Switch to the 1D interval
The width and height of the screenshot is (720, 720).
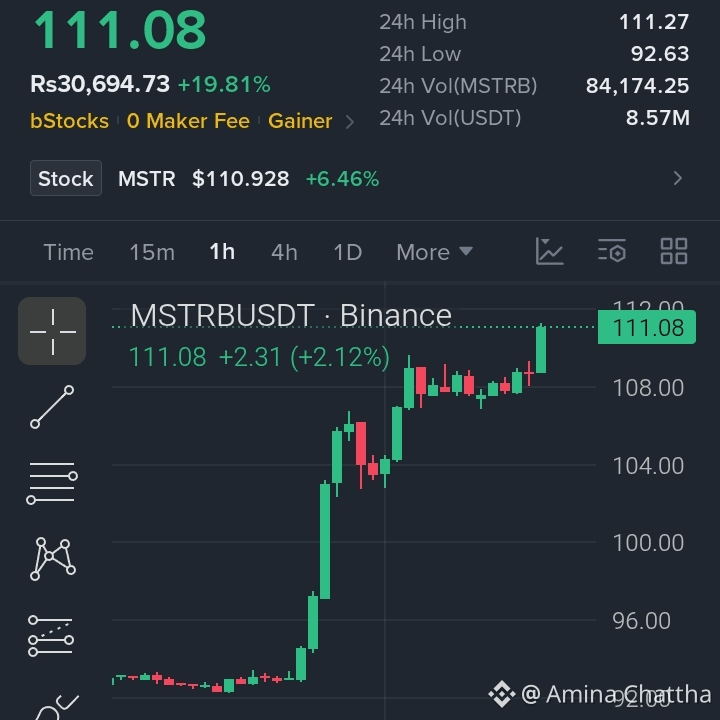(348, 252)
